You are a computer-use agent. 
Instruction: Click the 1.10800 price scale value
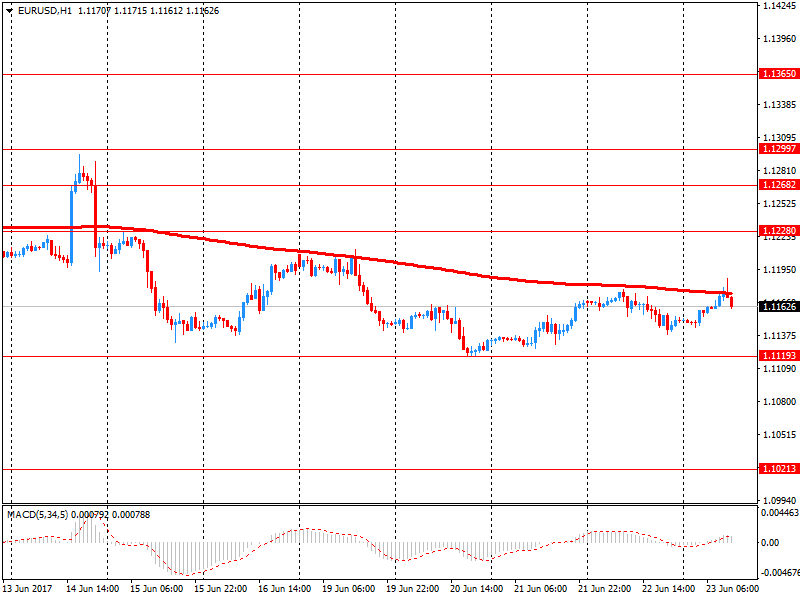click(780, 402)
